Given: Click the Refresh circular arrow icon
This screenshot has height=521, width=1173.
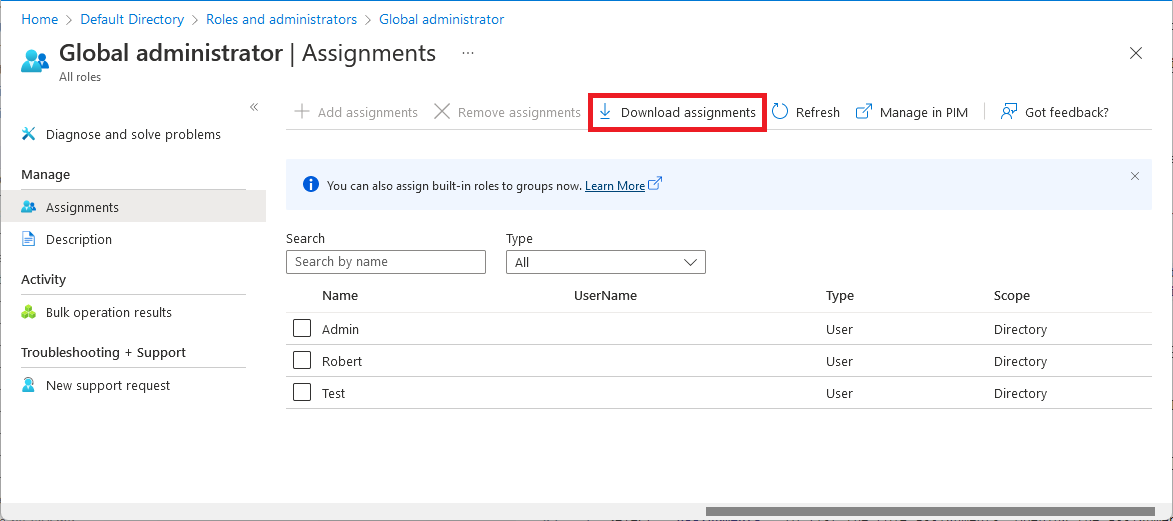Looking at the screenshot, I should point(780,112).
